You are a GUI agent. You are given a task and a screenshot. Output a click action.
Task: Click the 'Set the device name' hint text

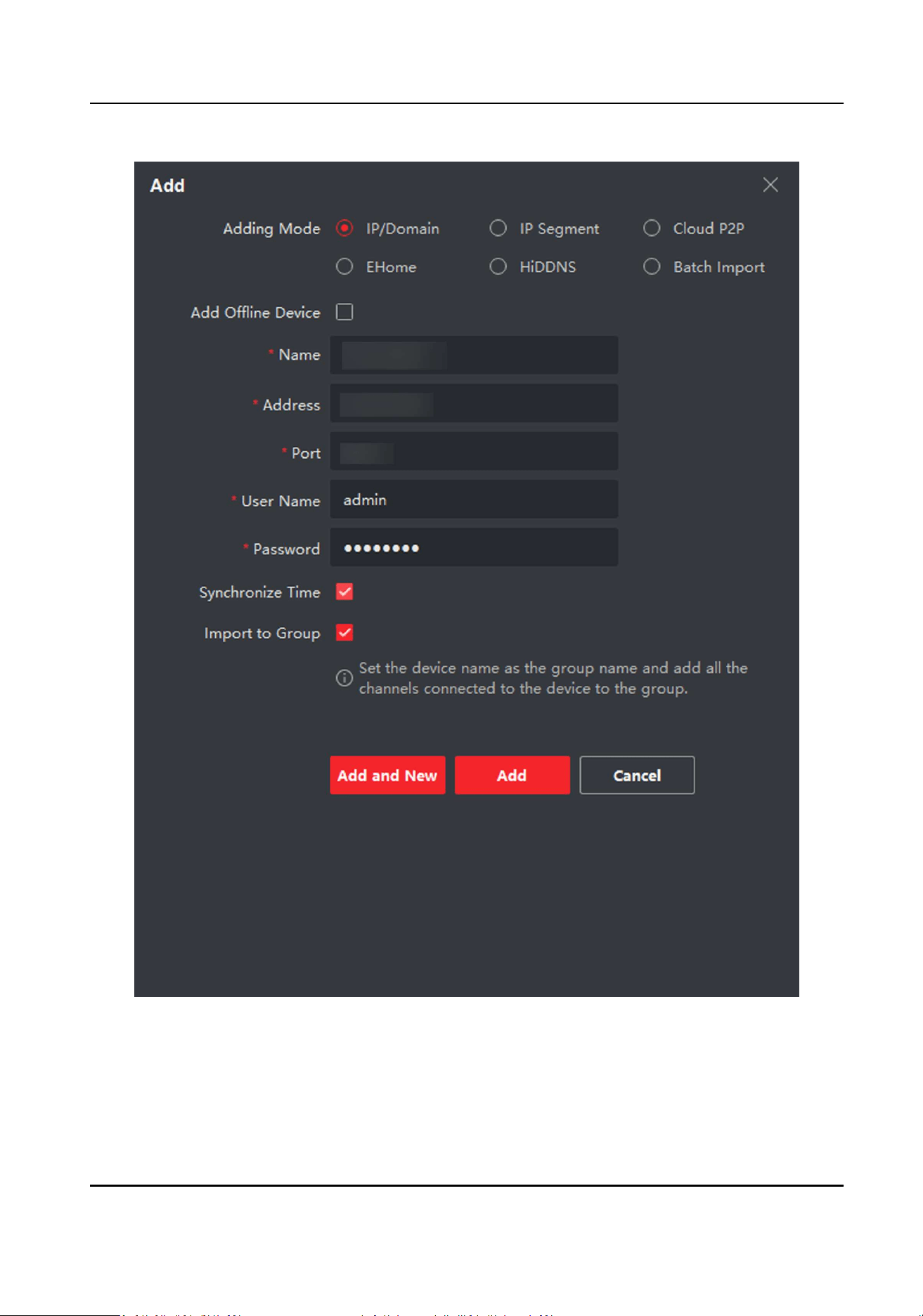tap(553, 678)
